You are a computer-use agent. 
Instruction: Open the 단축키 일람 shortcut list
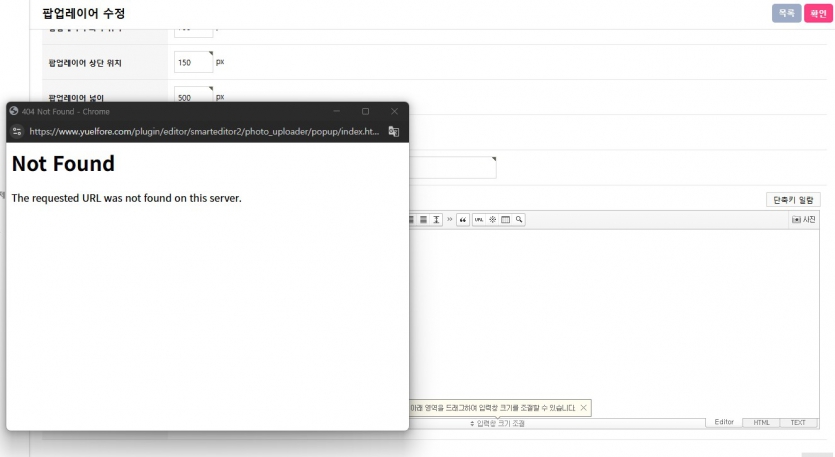[x=794, y=200]
